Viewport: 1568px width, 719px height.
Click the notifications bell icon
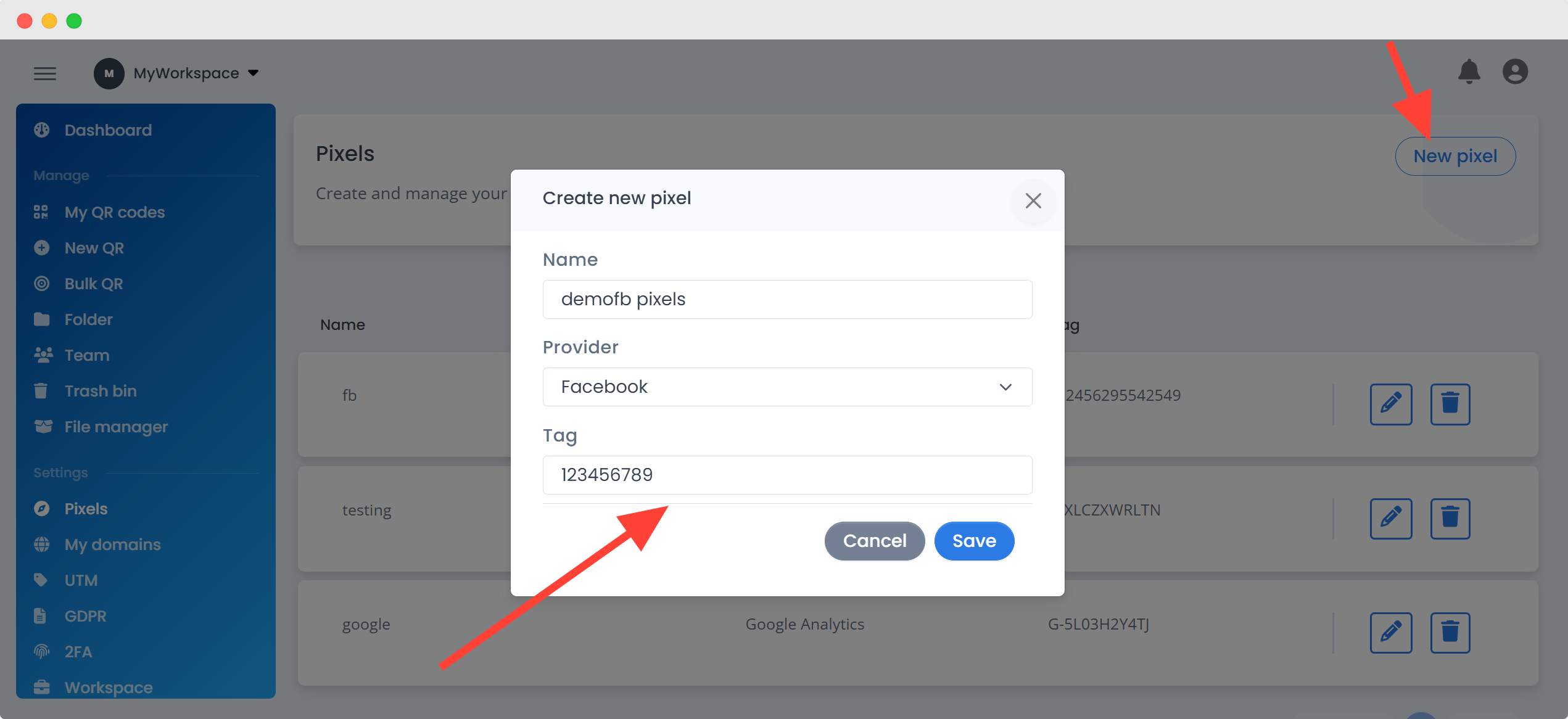click(1469, 72)
